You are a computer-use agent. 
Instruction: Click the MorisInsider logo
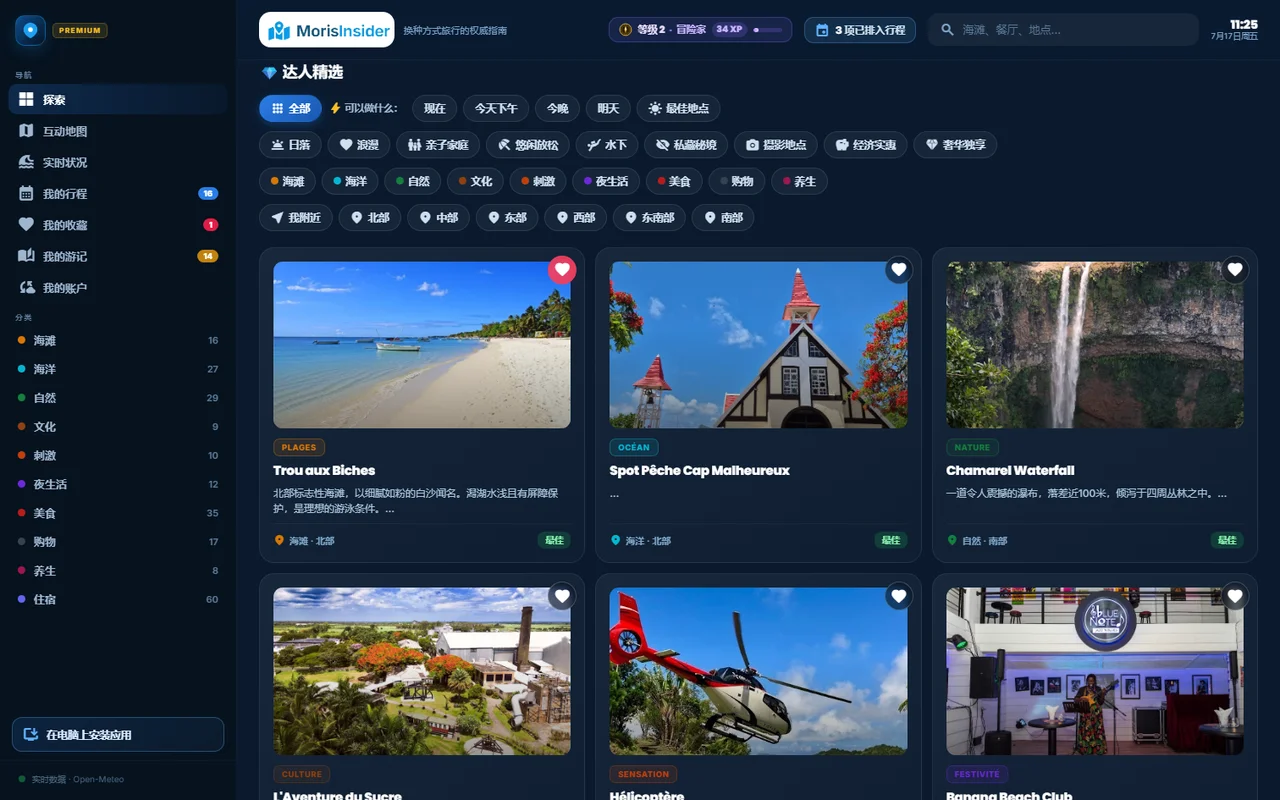pos(327,30)
